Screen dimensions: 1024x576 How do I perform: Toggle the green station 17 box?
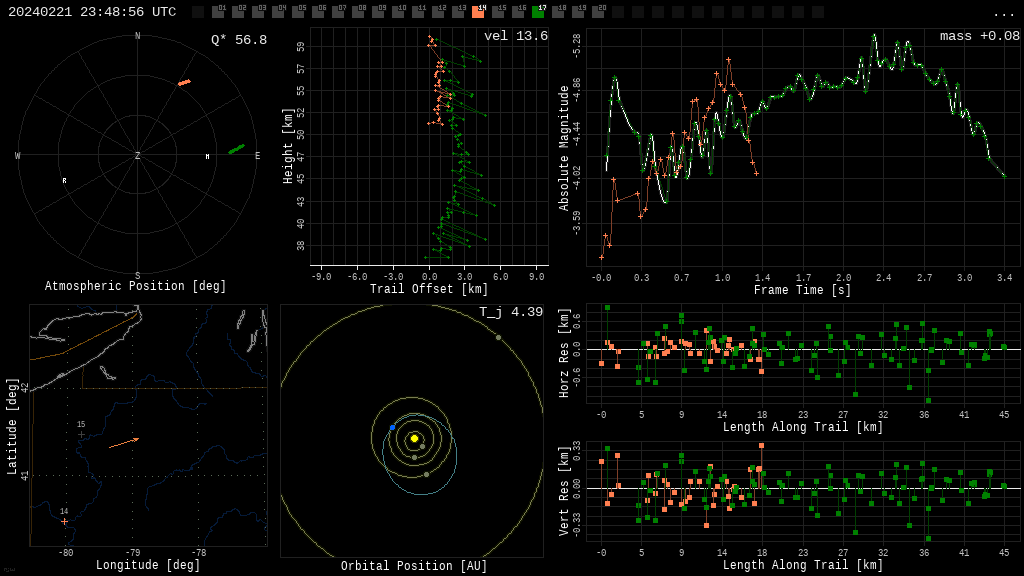(538, 12)
